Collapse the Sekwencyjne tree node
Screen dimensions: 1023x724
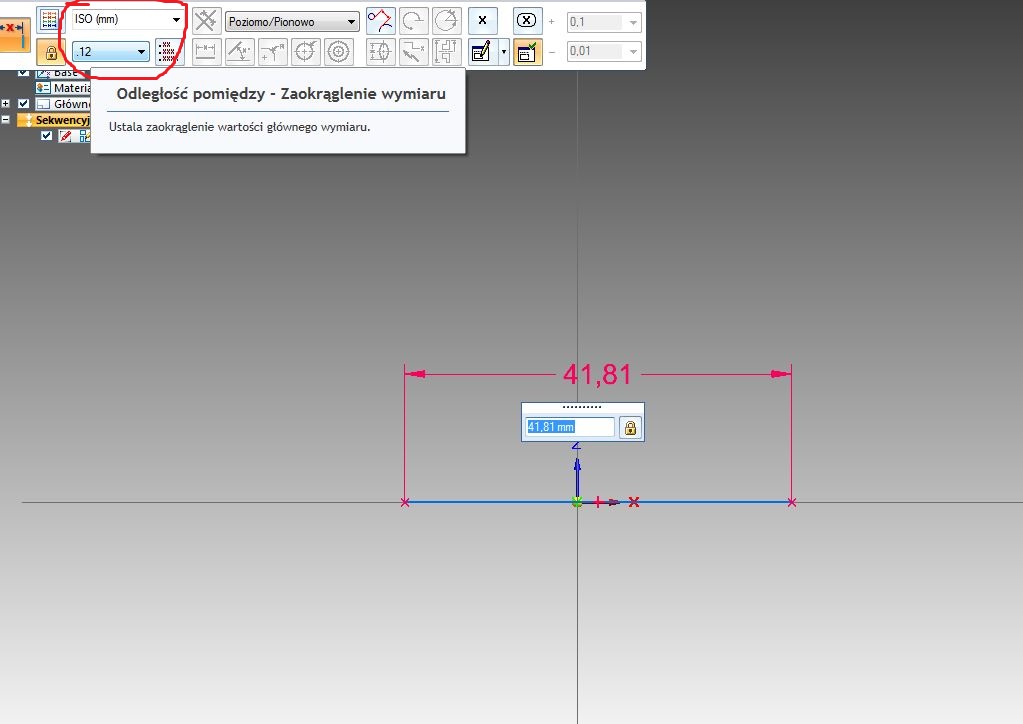click(7, 120)
